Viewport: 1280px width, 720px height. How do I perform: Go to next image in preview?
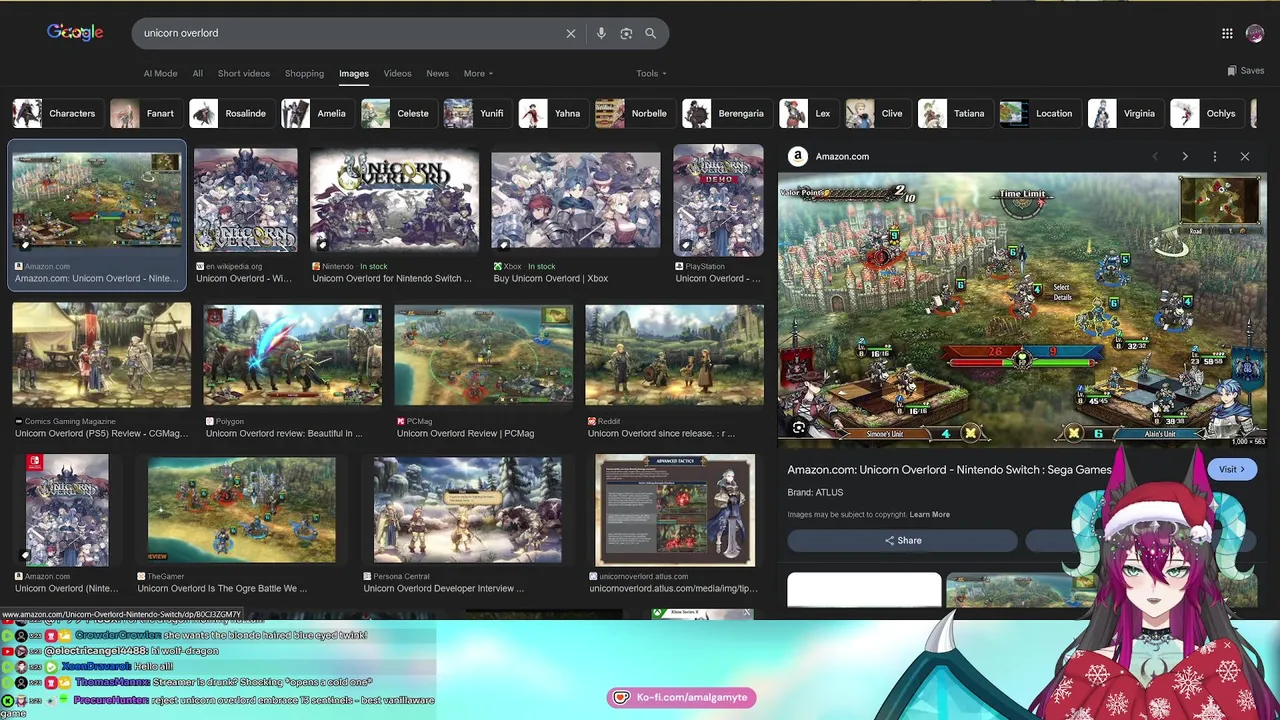tap(1185, 156)
